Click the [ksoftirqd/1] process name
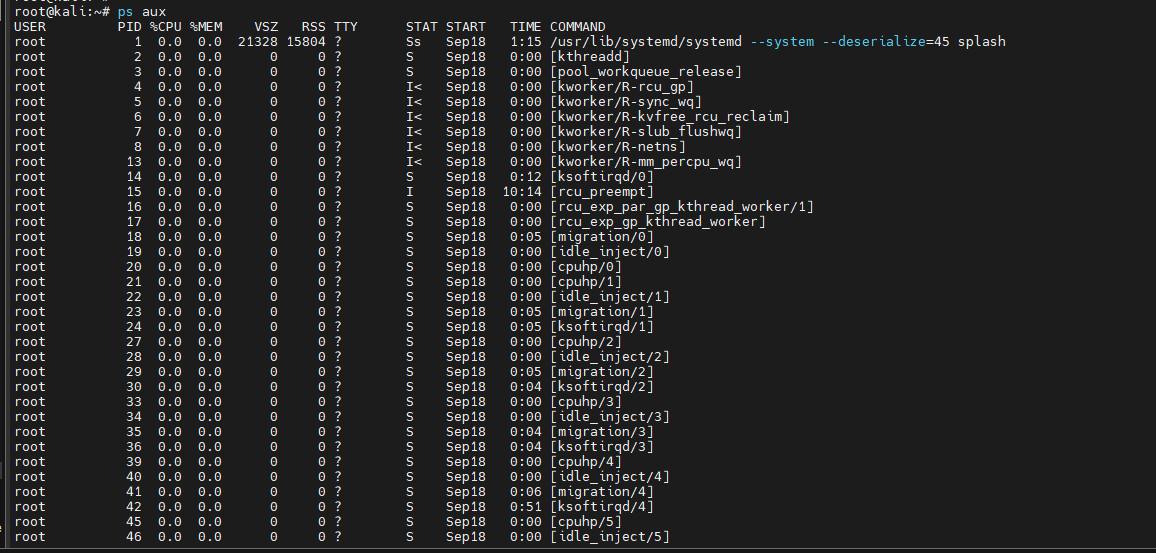 point(602,327)
